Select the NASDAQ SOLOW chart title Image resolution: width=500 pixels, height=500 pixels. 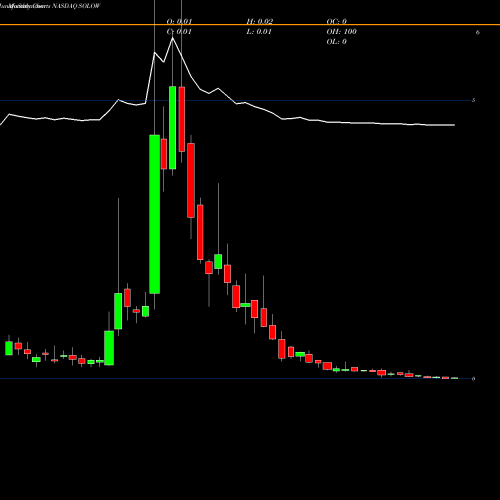(x=76, y=6)
